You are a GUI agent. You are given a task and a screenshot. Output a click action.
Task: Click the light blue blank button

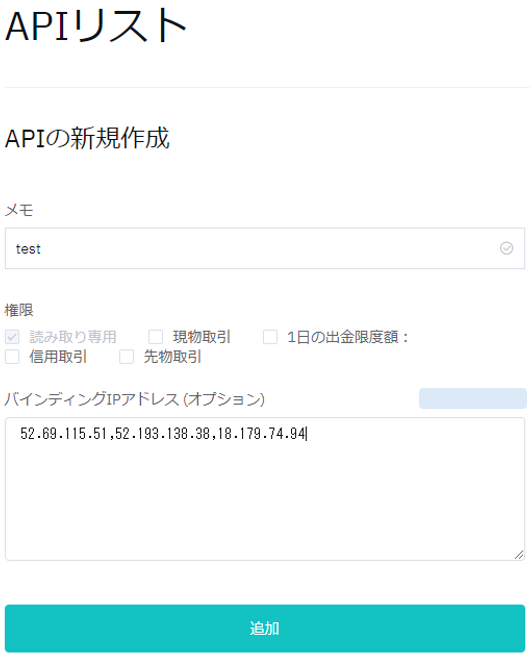472,398
